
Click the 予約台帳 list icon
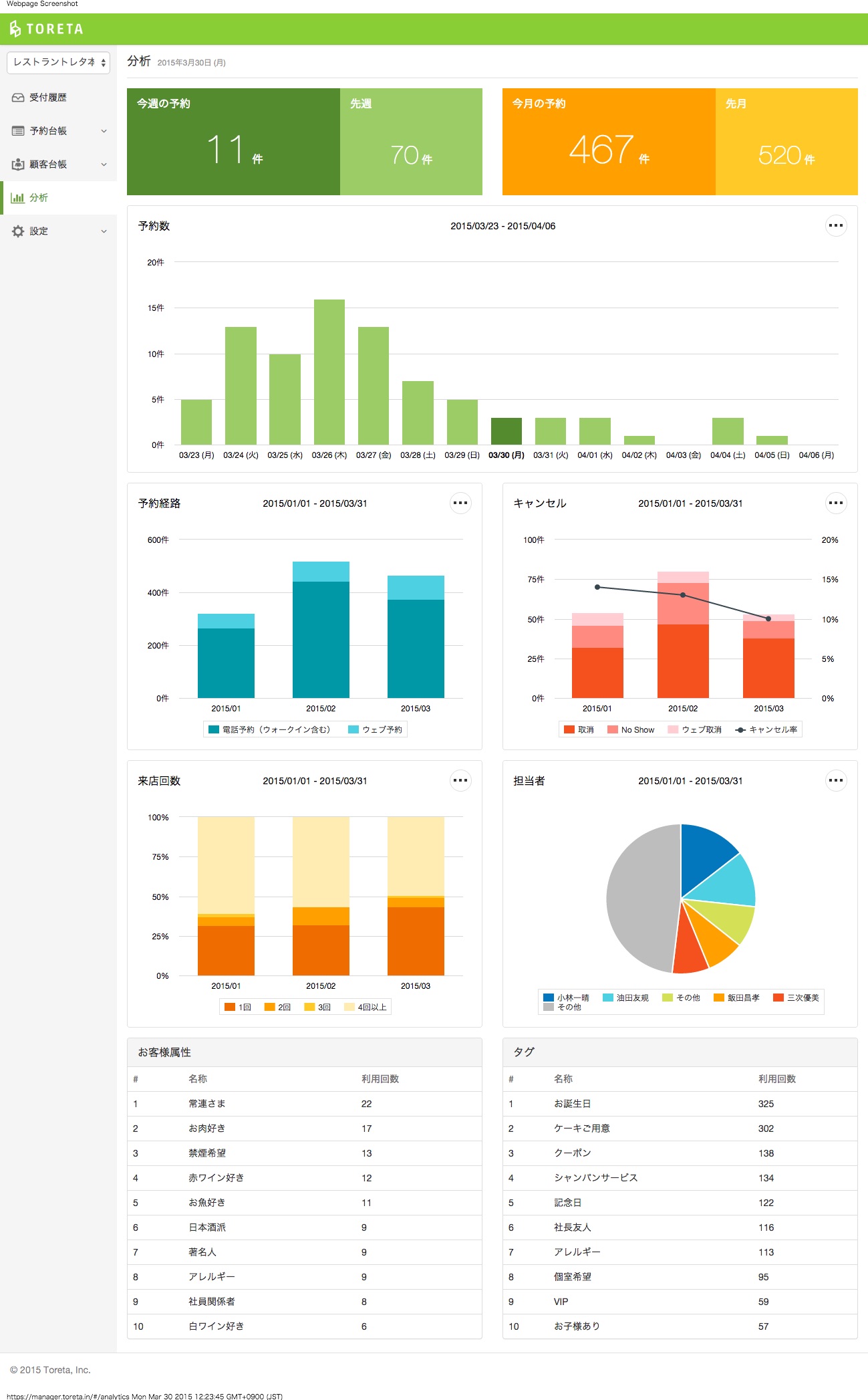pos(18,131)
